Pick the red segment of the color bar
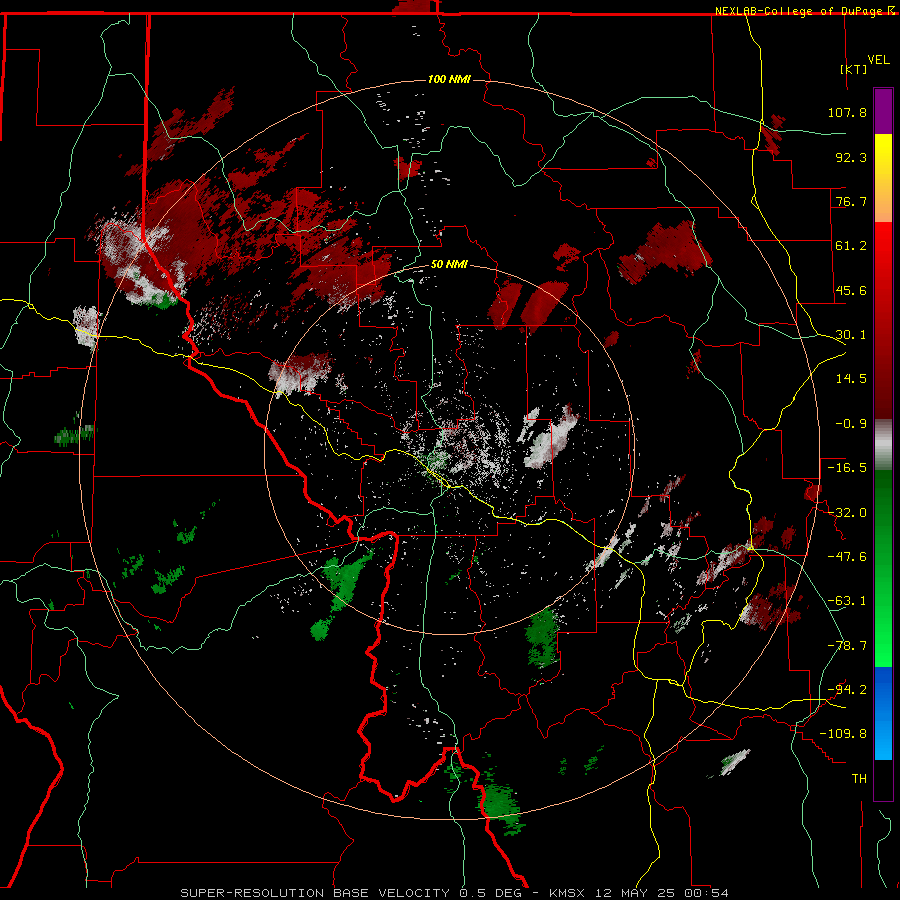Viewport: 900px width, 900px height. [x=883, y=320]
